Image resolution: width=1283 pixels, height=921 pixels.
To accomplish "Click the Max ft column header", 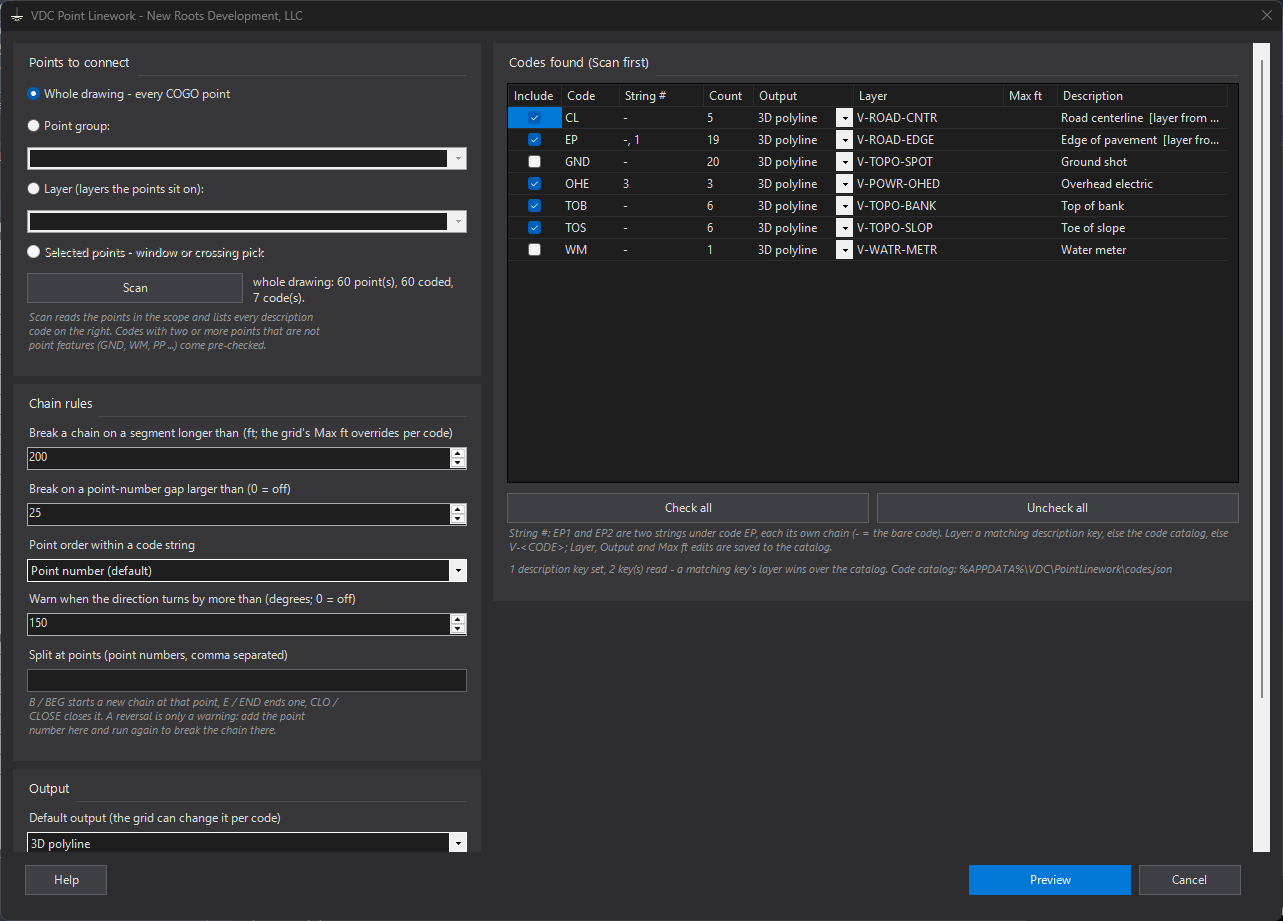I will tap(1030, 96).
